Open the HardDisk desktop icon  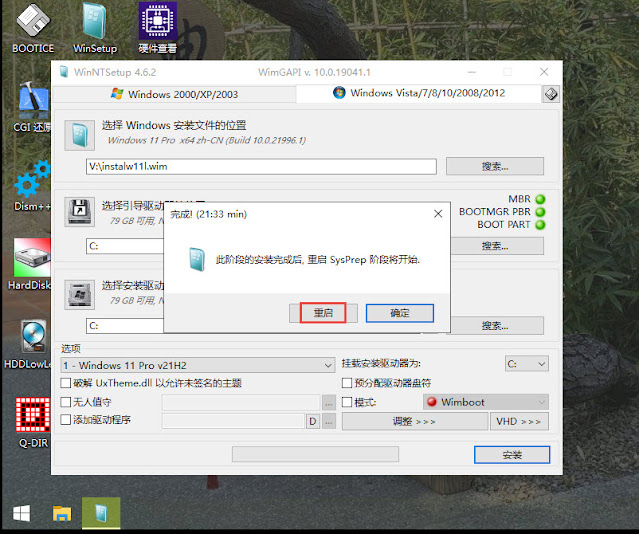coord(31,264)
